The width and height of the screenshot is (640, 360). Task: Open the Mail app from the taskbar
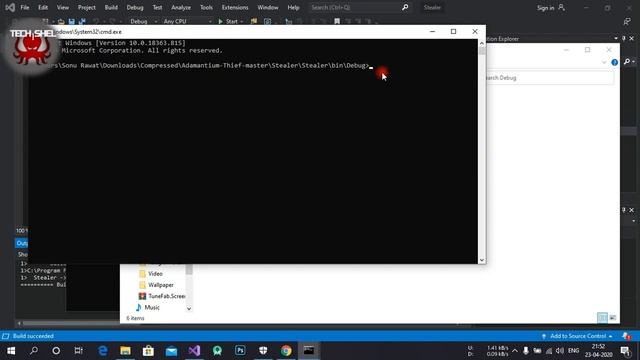click(171, 351)
